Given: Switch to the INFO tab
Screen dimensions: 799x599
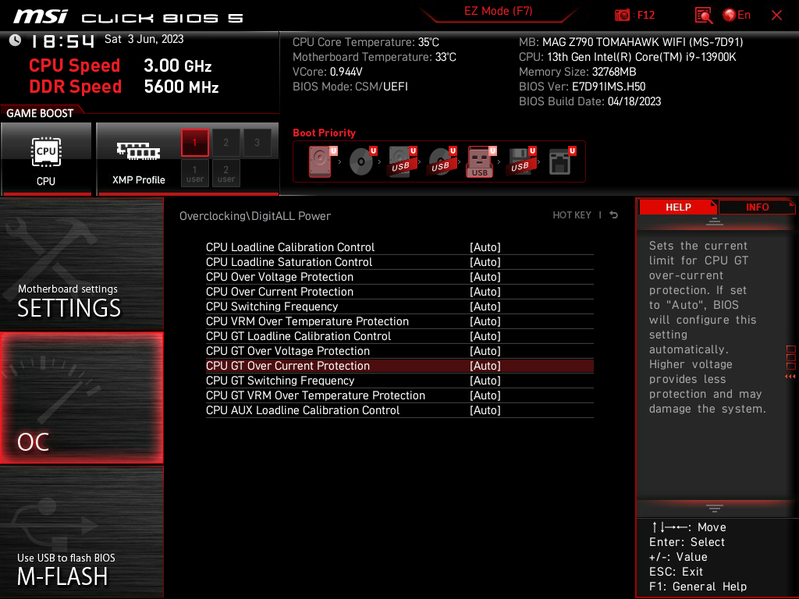Looking at the screenshot, I should pyautogui.click(x=757, y=207).
